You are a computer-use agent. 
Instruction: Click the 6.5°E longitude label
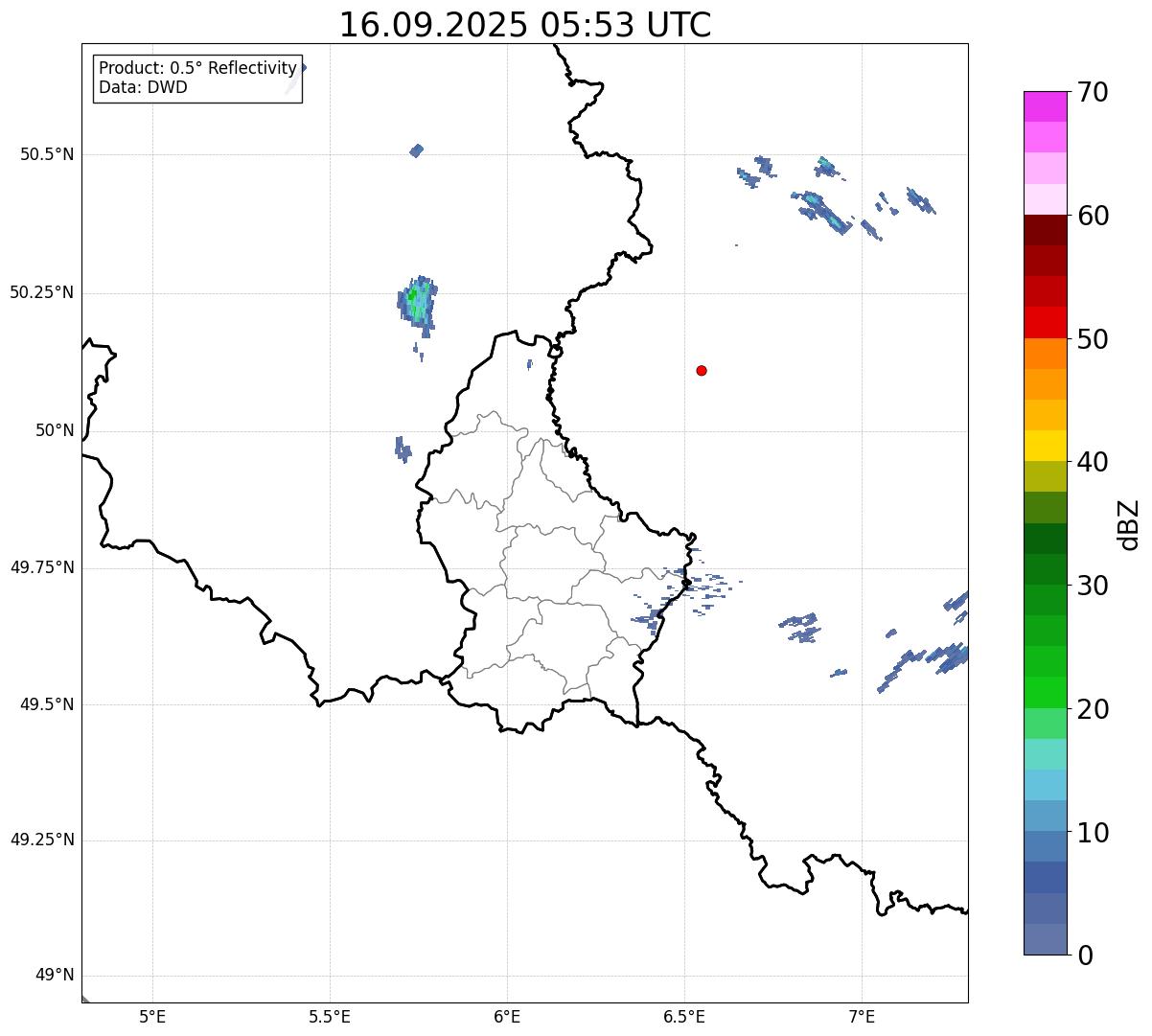pyautogui.click(x=684, y=1016)
